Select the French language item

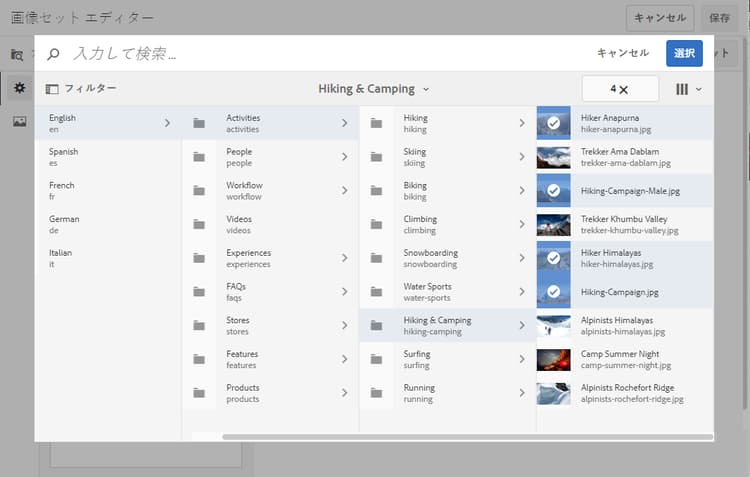click(108, 190)
